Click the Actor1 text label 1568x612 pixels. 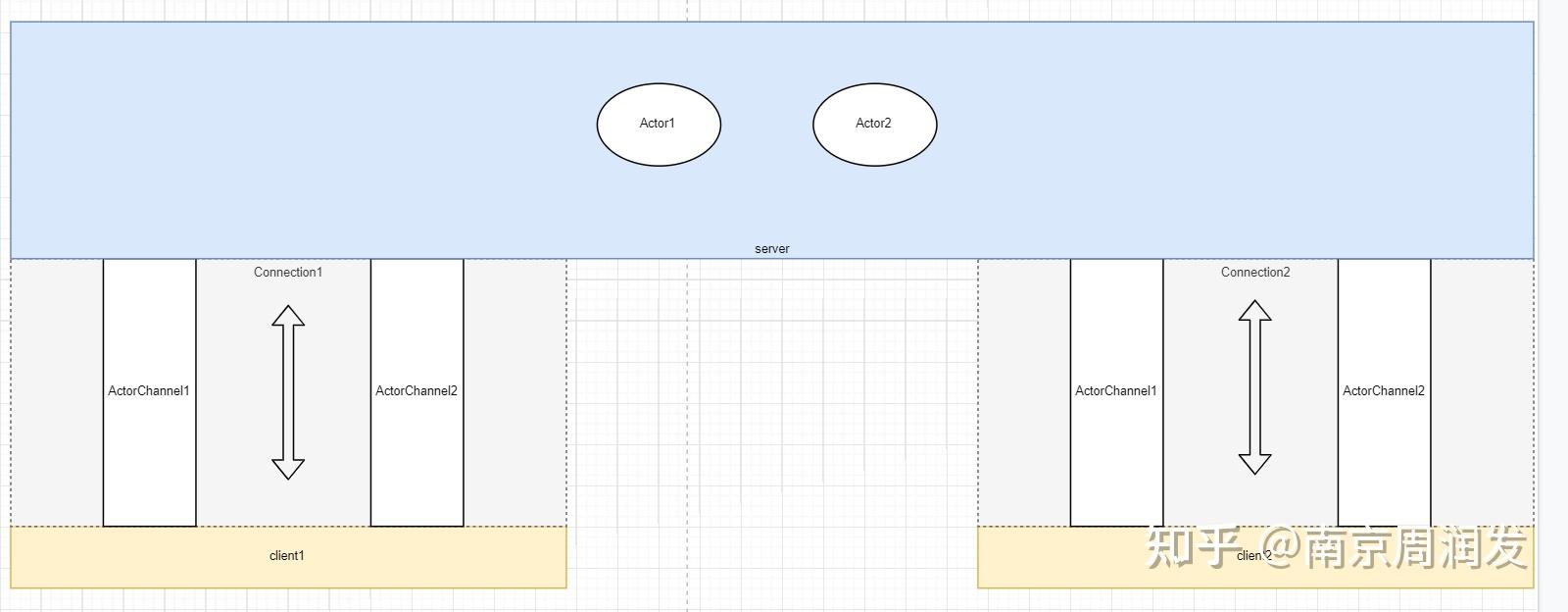coord(658,124)
